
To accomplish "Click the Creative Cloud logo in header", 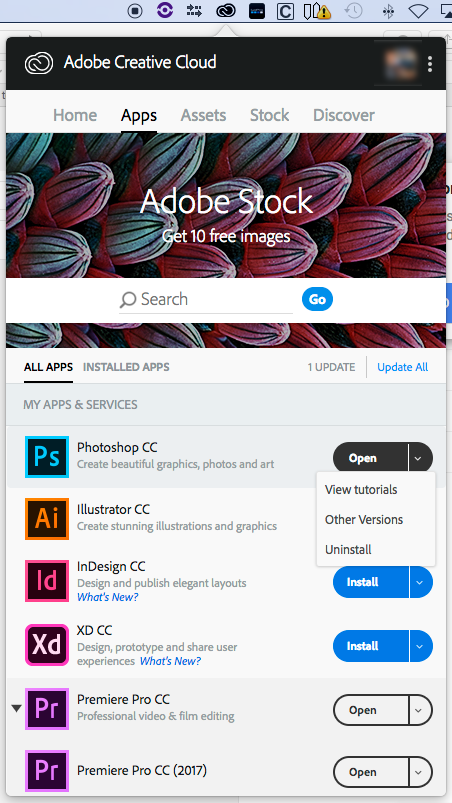I will point(39,64).
